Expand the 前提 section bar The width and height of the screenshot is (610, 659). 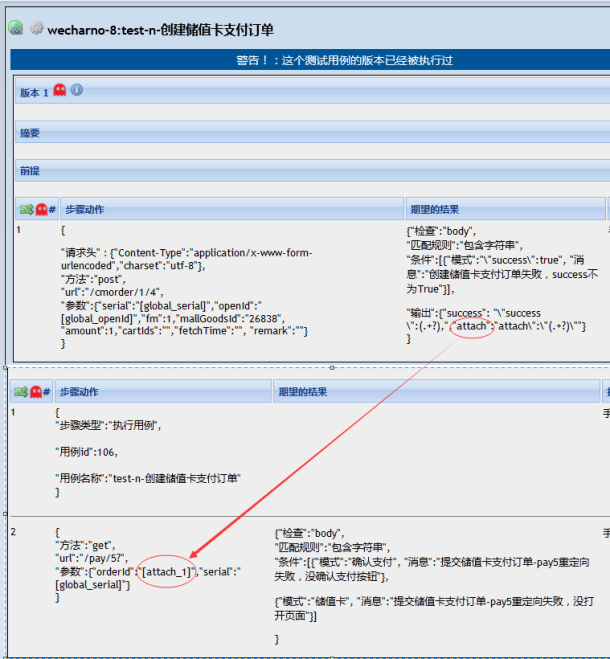click(300, 171)
